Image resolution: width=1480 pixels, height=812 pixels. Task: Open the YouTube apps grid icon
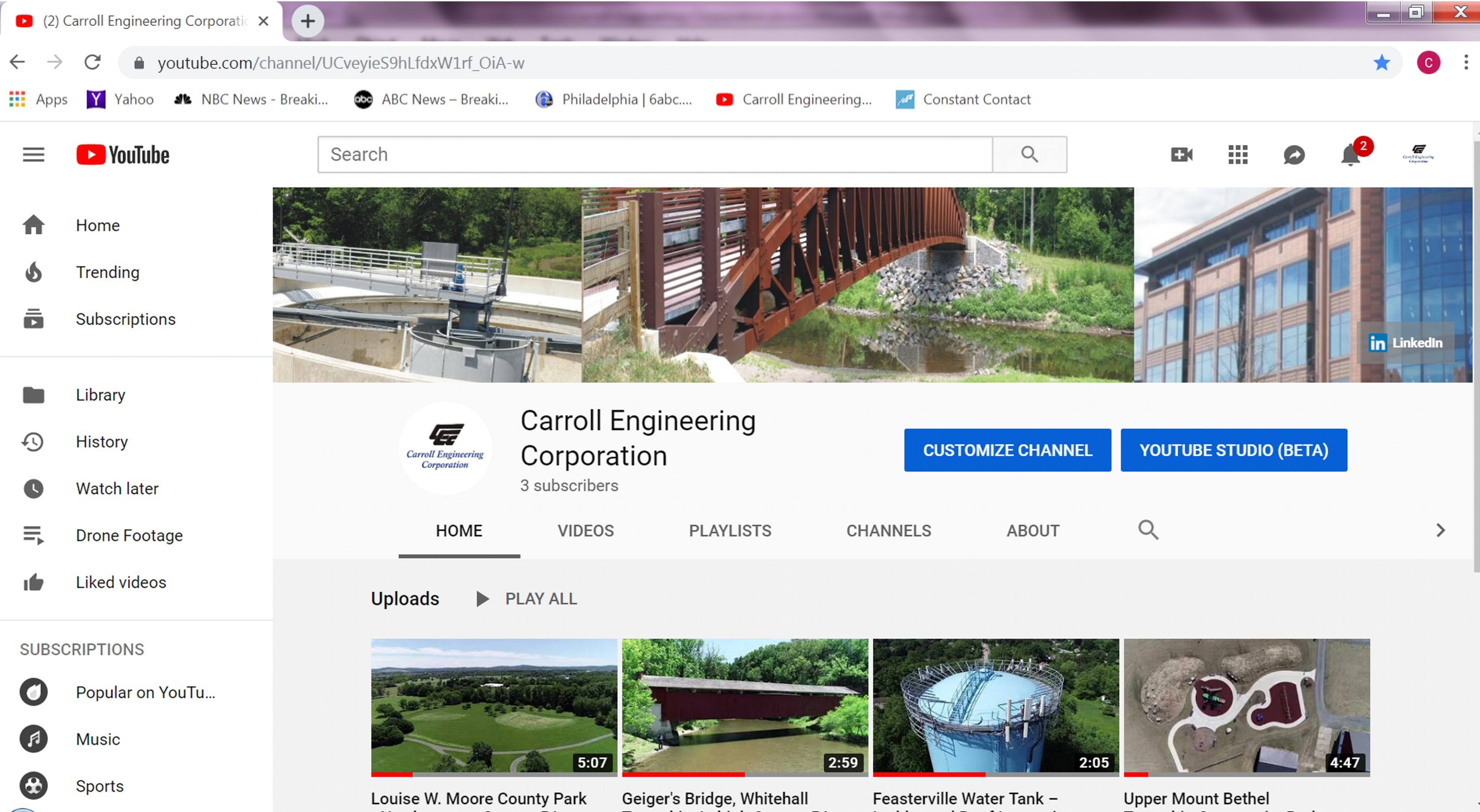coord(1238,155)
